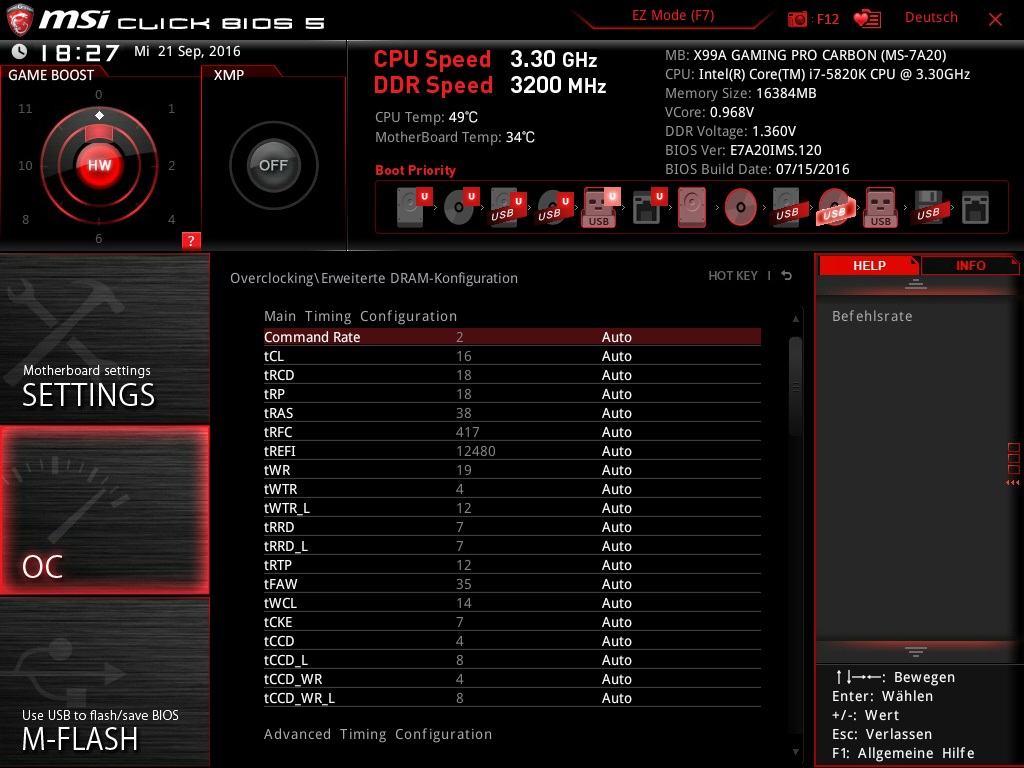Open the tRAS Auto value field
Screen dimensions: 1024x768
point(616,413)
